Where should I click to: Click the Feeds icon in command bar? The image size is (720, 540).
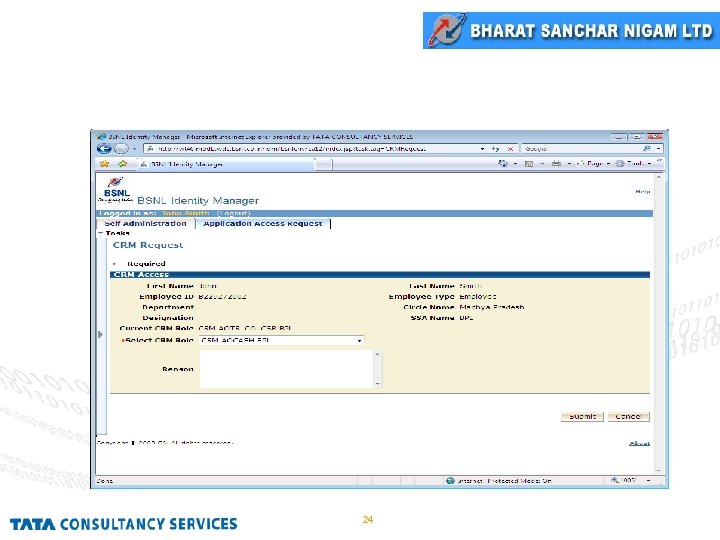coord(529,163)
